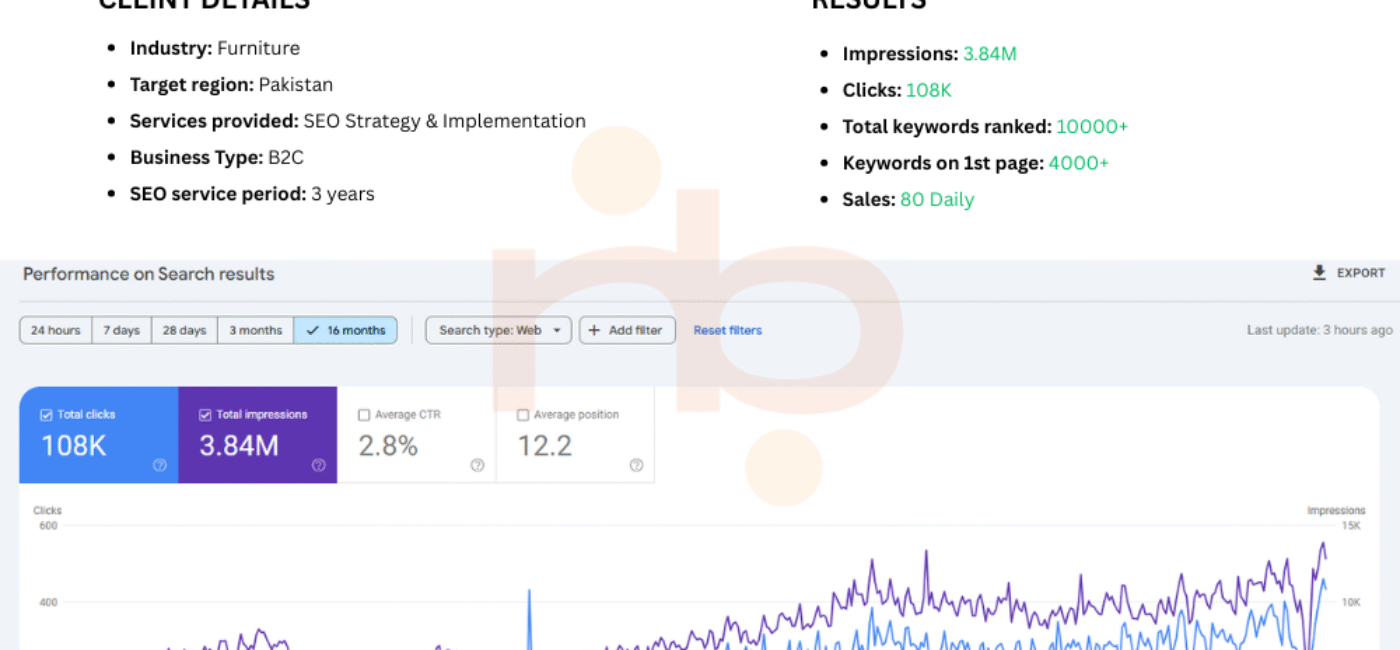This screenshot has height=650, width=1400.
Task: Click the "Clicks" chart axis title
Action: pos(46,511)
